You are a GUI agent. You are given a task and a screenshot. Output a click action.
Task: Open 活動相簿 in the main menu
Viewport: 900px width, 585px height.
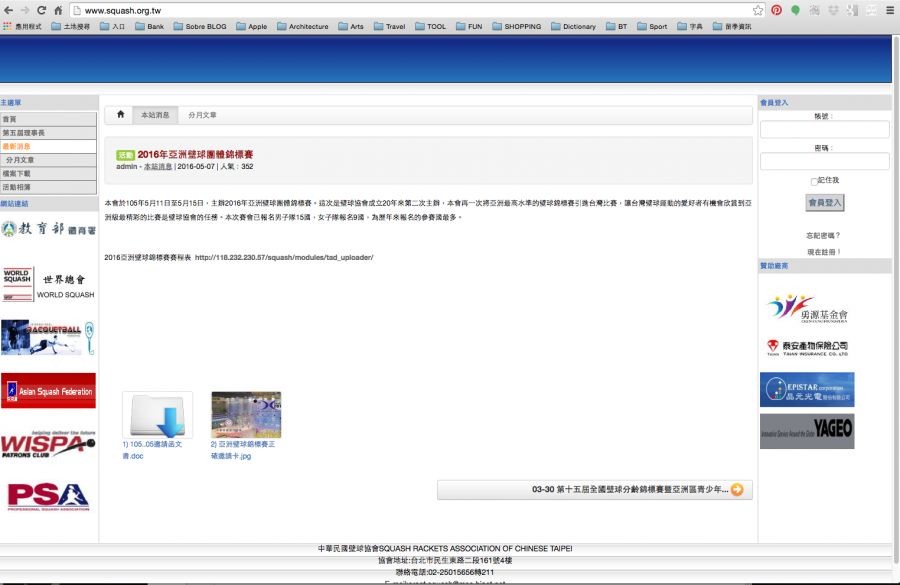coord(48,187)
